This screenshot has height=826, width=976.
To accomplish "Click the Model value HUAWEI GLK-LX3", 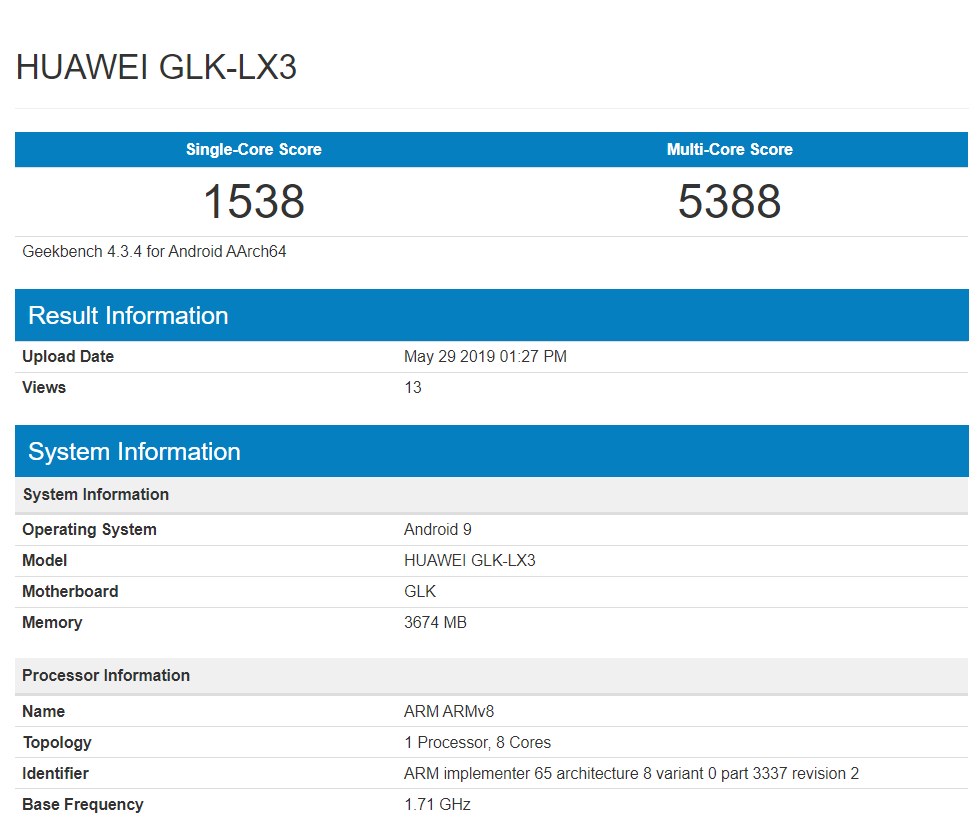I will [x=470, y=560].
